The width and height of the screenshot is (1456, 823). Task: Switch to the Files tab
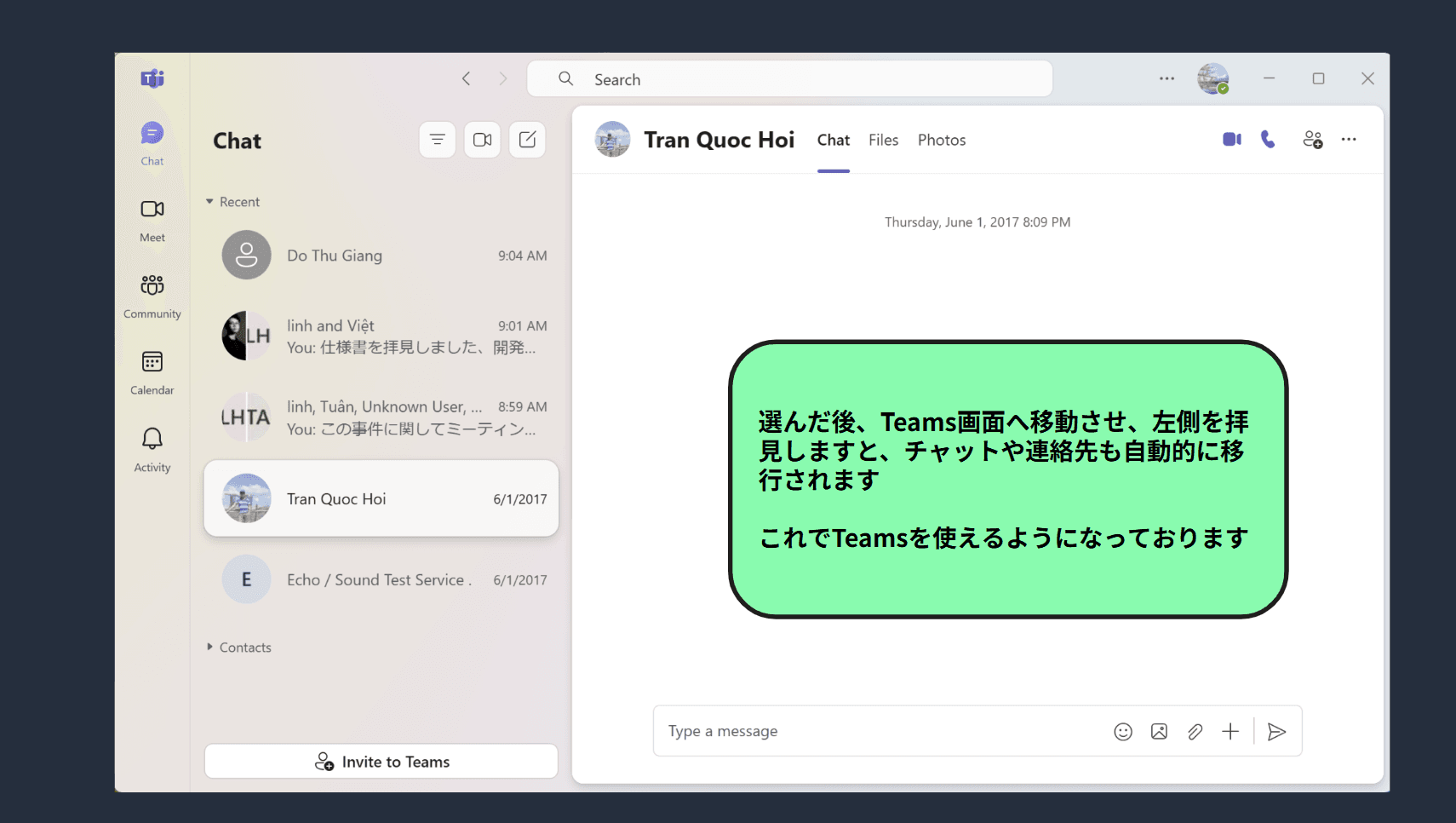tap(883, 140)
